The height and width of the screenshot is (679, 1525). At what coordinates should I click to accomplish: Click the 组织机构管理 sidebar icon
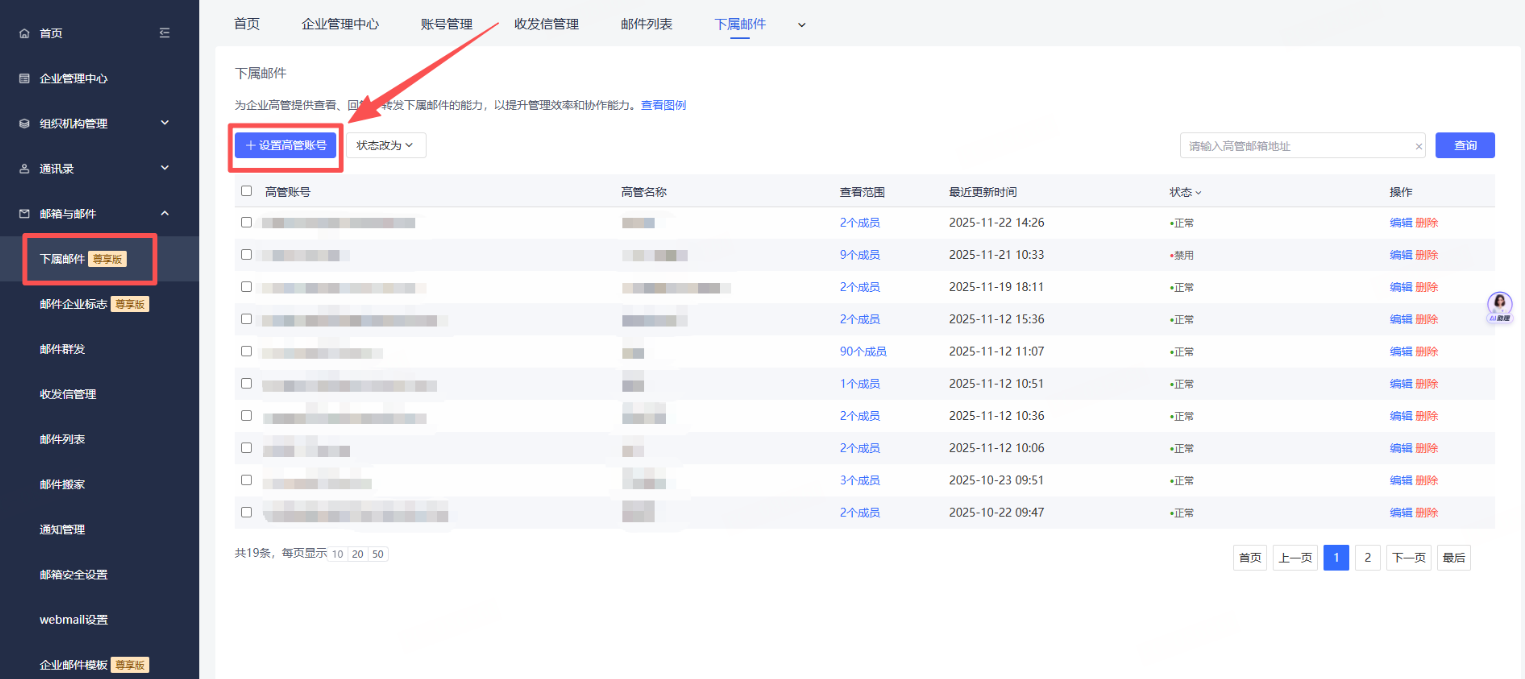(x=25, y=123)
